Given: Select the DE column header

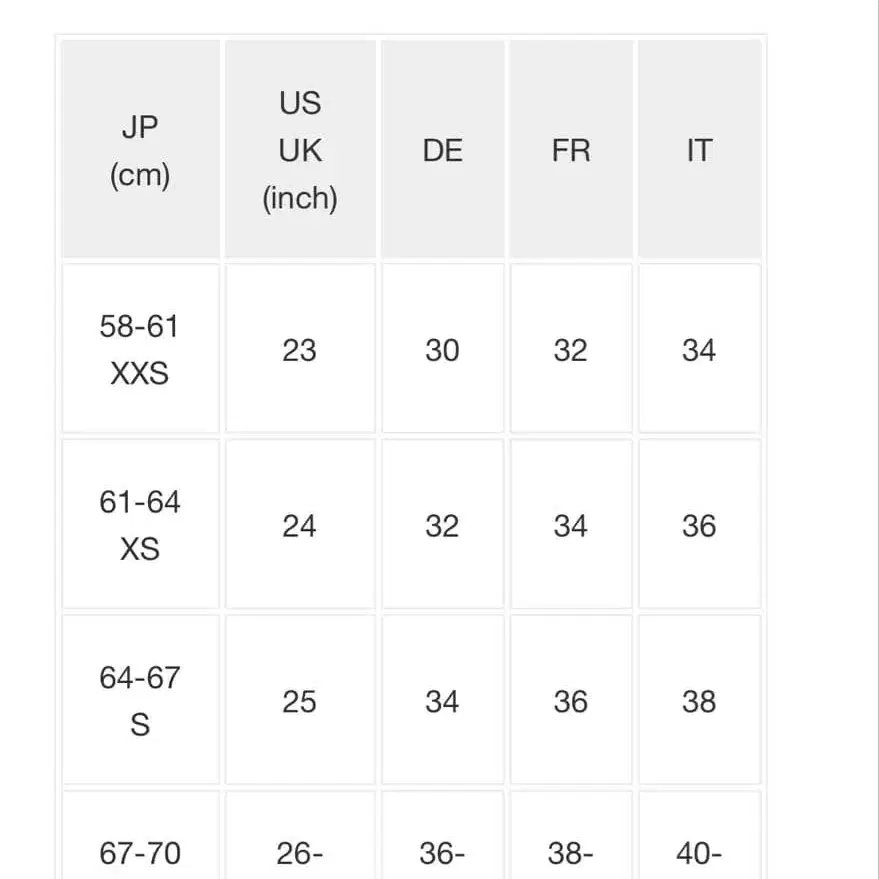Looking at the screenshot, I should click(x=442, y=150).
